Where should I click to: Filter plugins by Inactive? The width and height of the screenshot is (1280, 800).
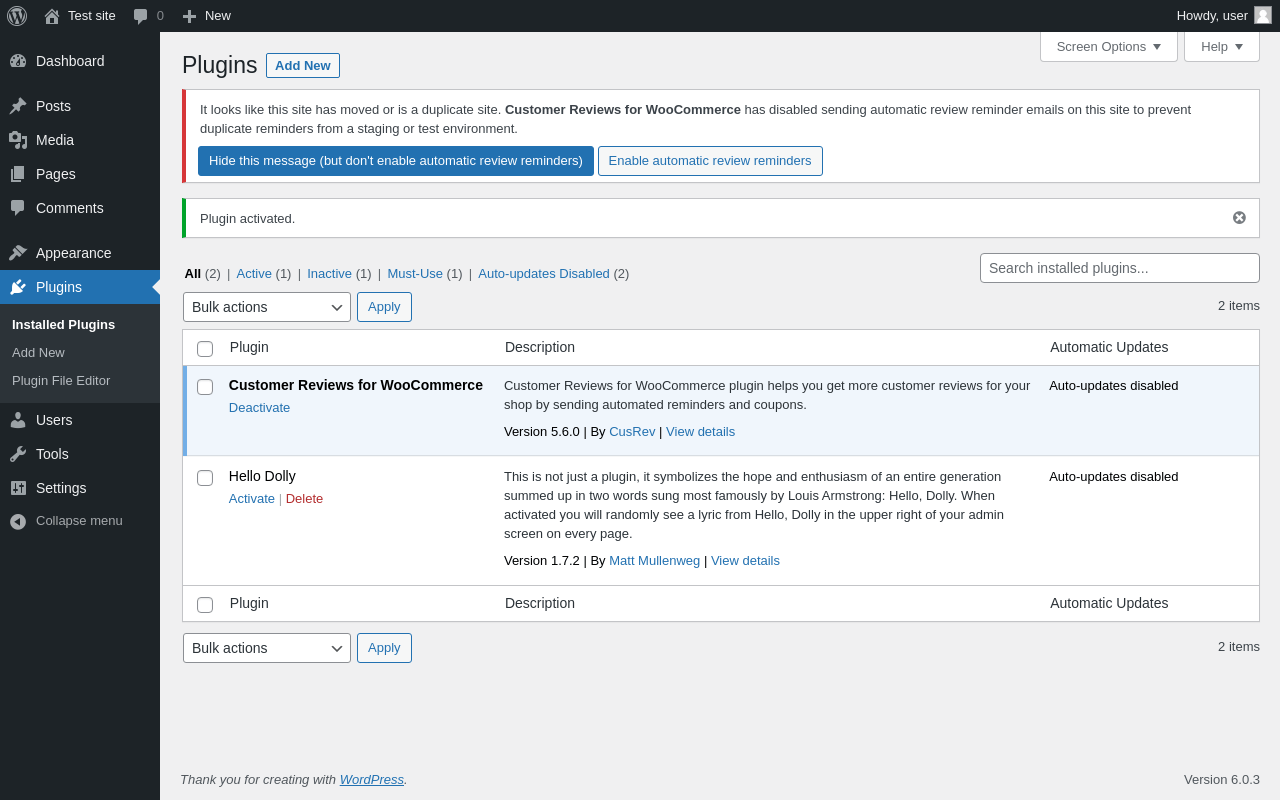[x=329, y=274]
